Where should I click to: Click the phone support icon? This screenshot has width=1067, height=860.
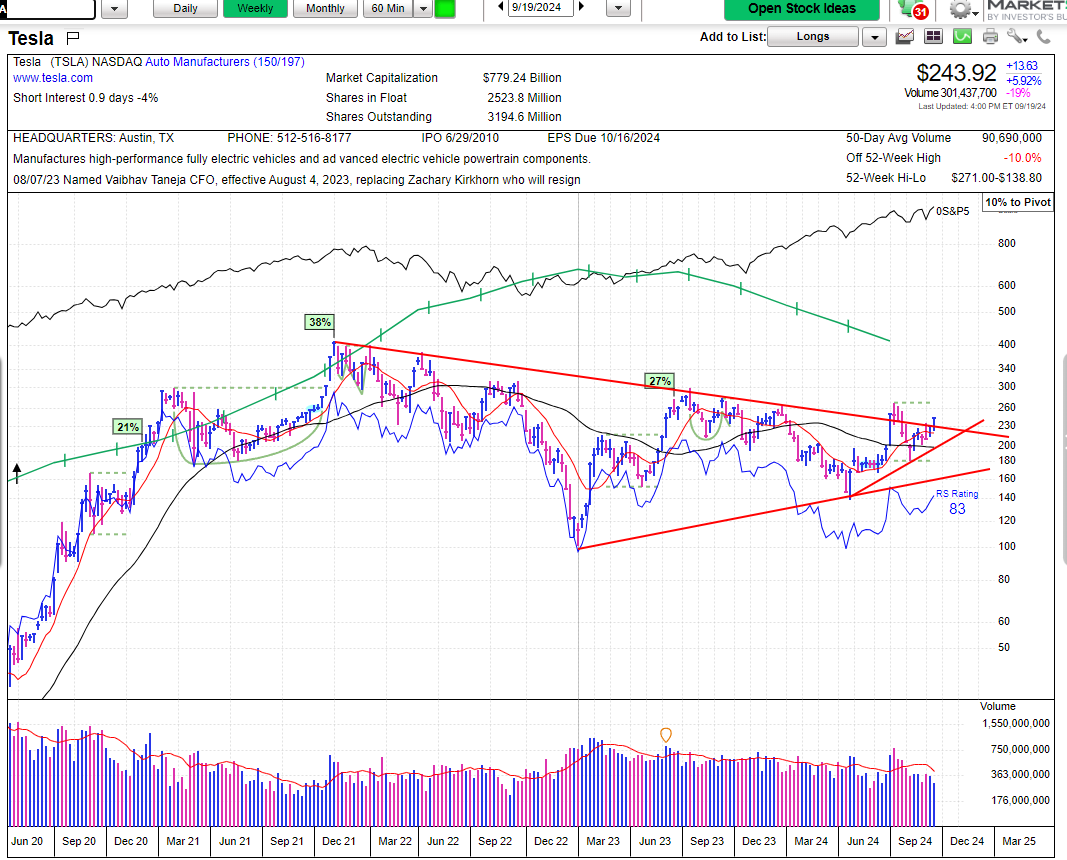[x=1043, y=37]
